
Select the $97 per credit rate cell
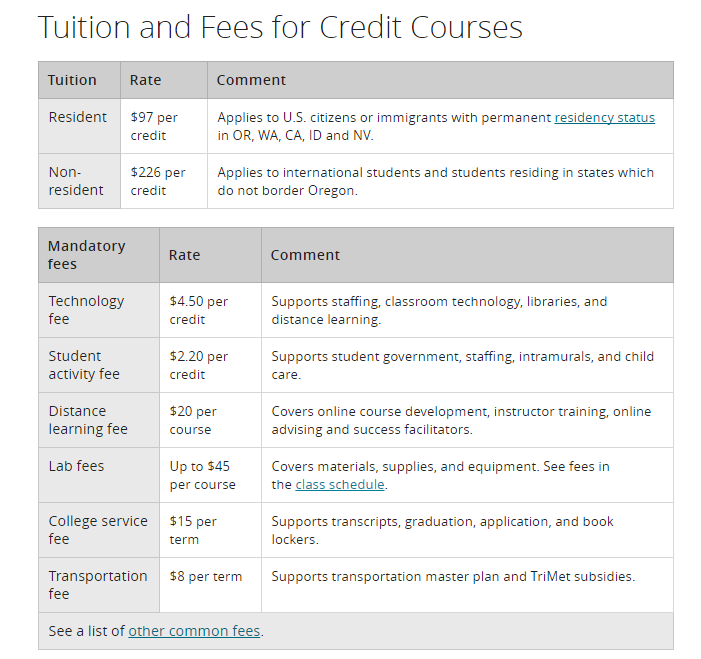[154, 127]
